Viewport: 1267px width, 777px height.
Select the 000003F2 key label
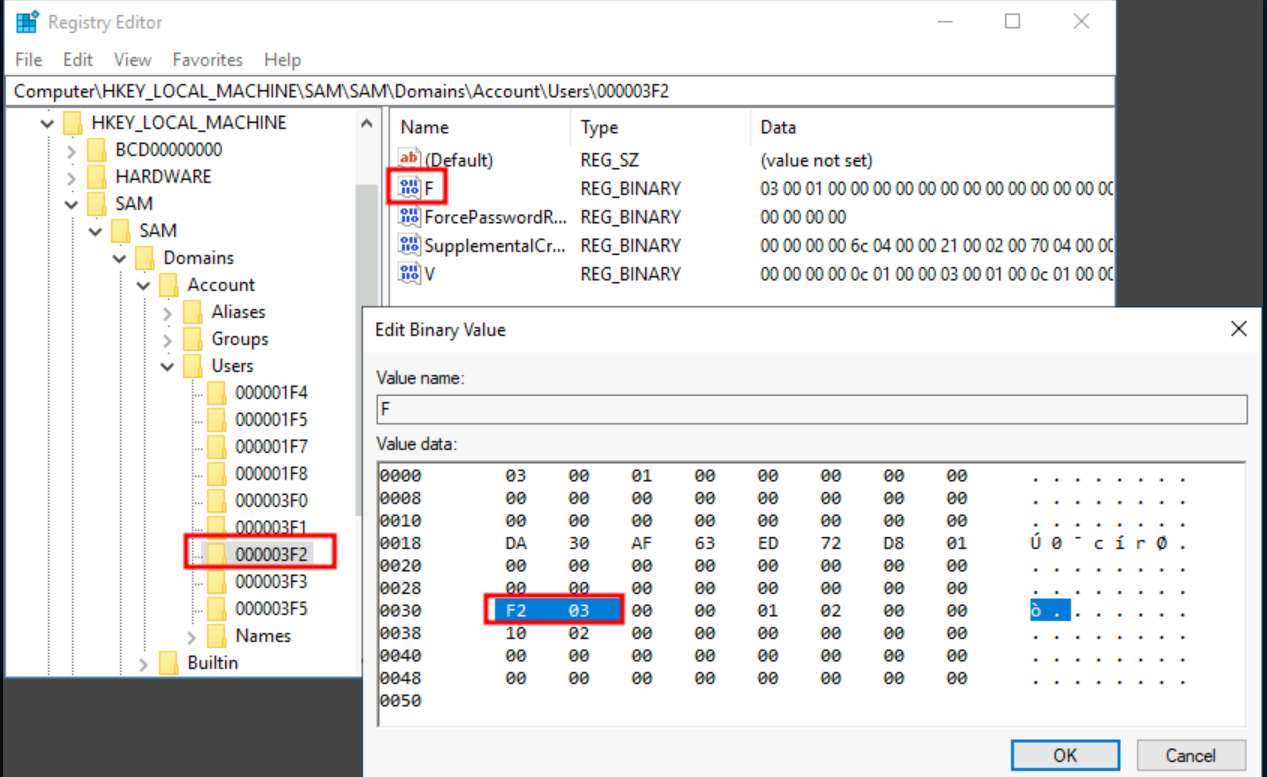271,554
